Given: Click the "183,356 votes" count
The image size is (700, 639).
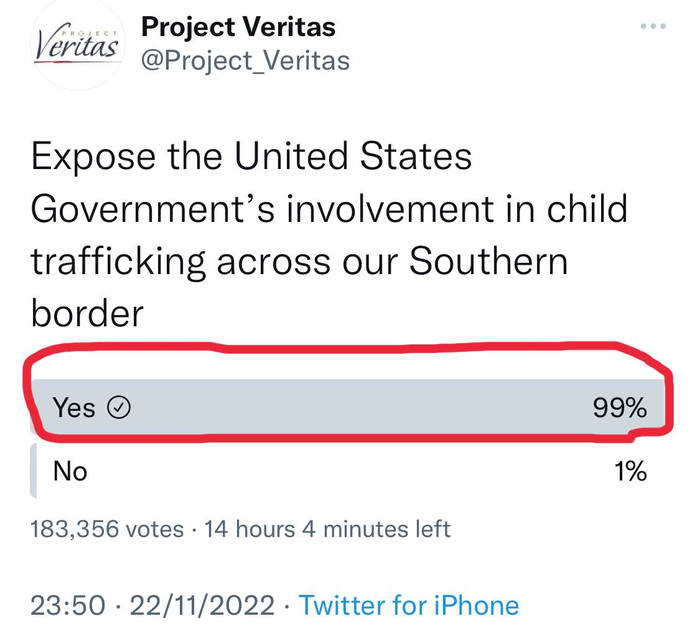Looking at the screenshot, I should point(107,529).
